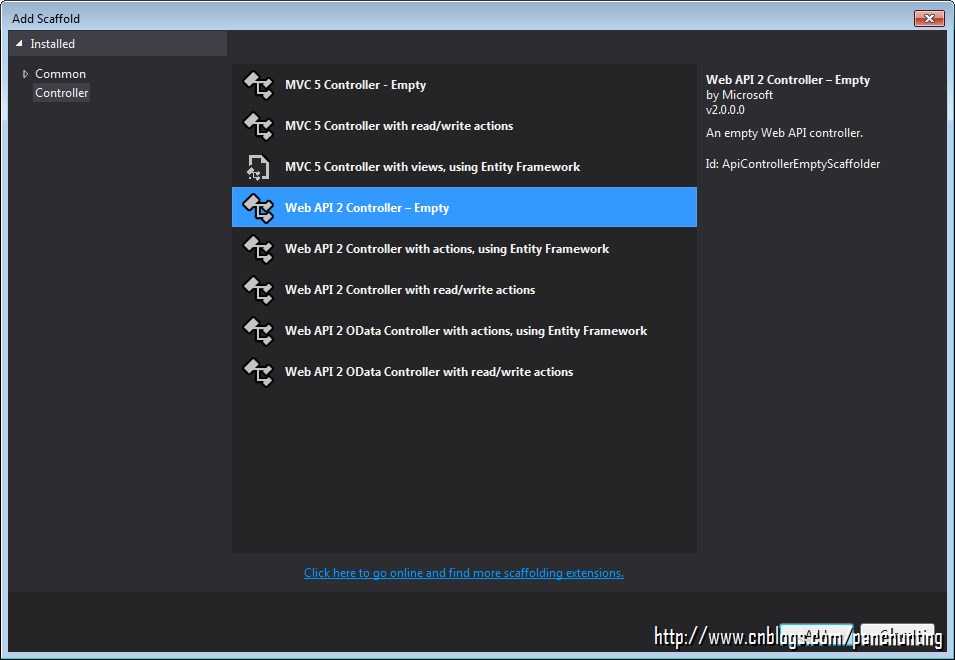Select Web API 2 Controller – Empty list entry
The width and height of the screenshot is (955, 660).
(x=464, y=207)
